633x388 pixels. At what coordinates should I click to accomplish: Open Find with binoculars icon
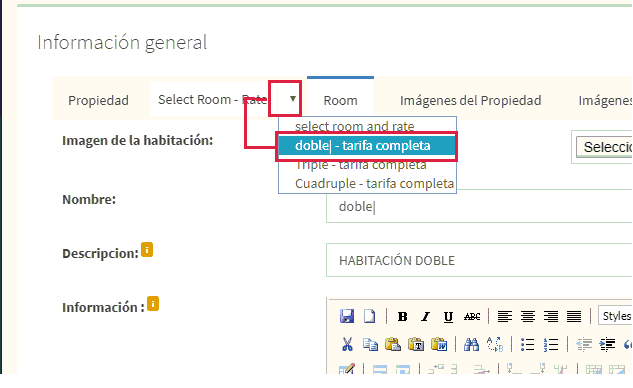coord(471,344)
